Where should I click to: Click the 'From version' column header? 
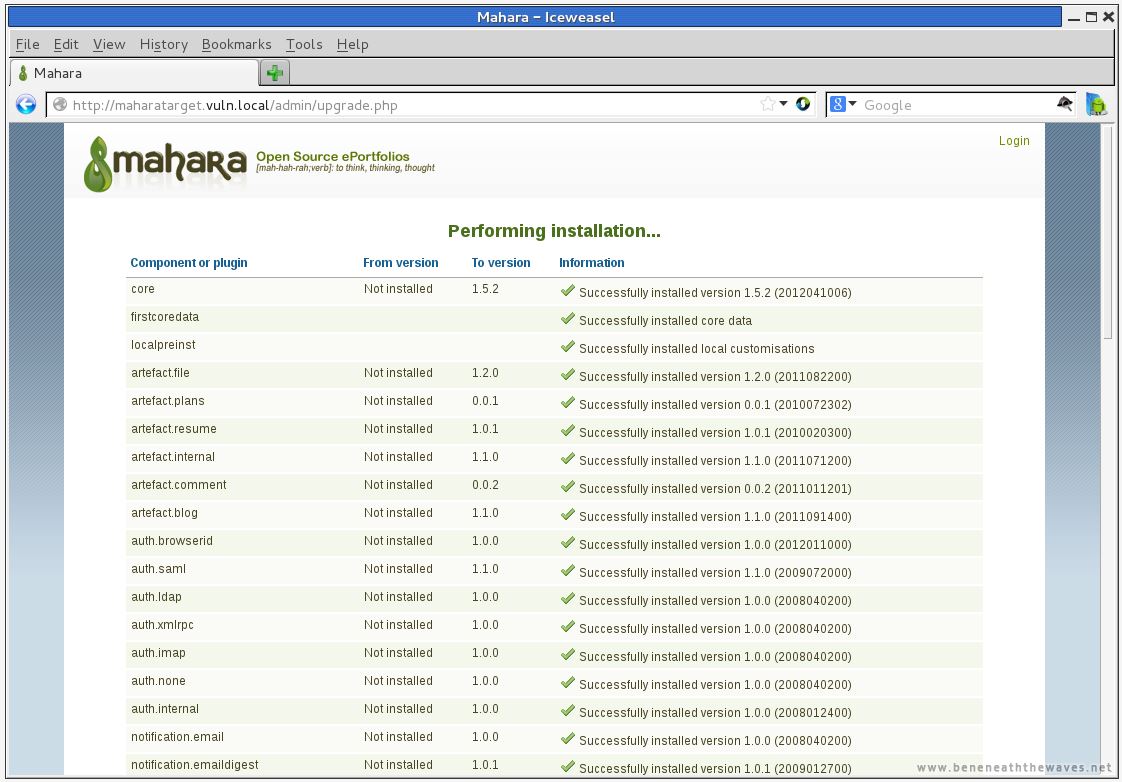click(401, 263)
